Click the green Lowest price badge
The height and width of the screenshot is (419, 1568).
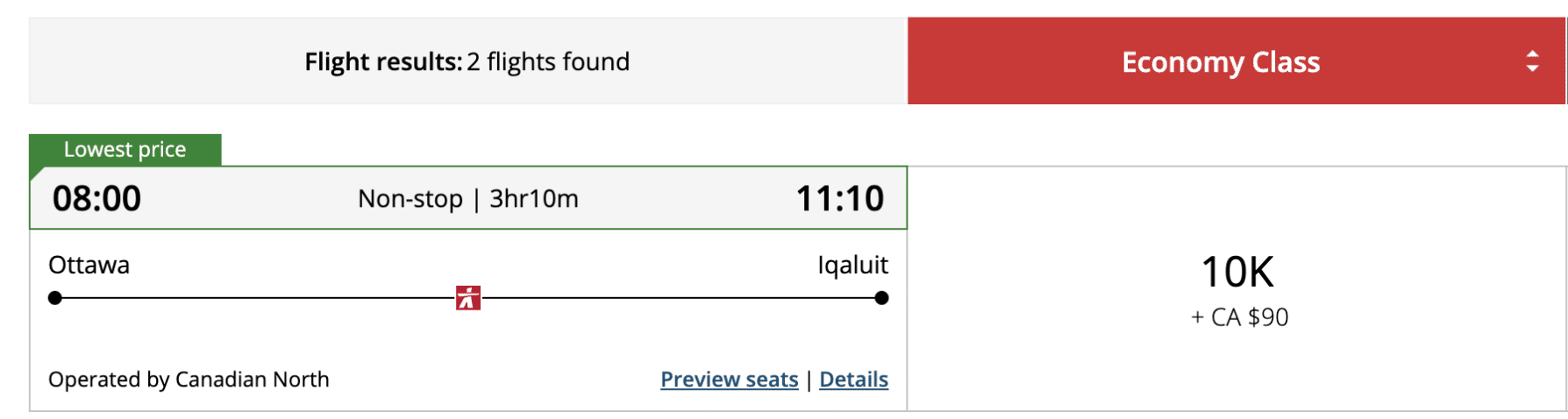(x=125, y=150)
